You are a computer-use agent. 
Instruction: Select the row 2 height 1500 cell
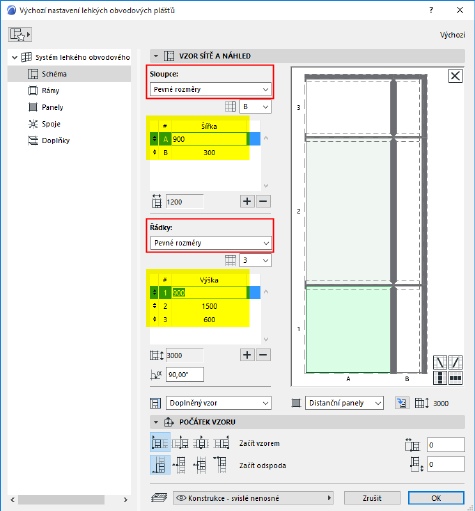209,306
